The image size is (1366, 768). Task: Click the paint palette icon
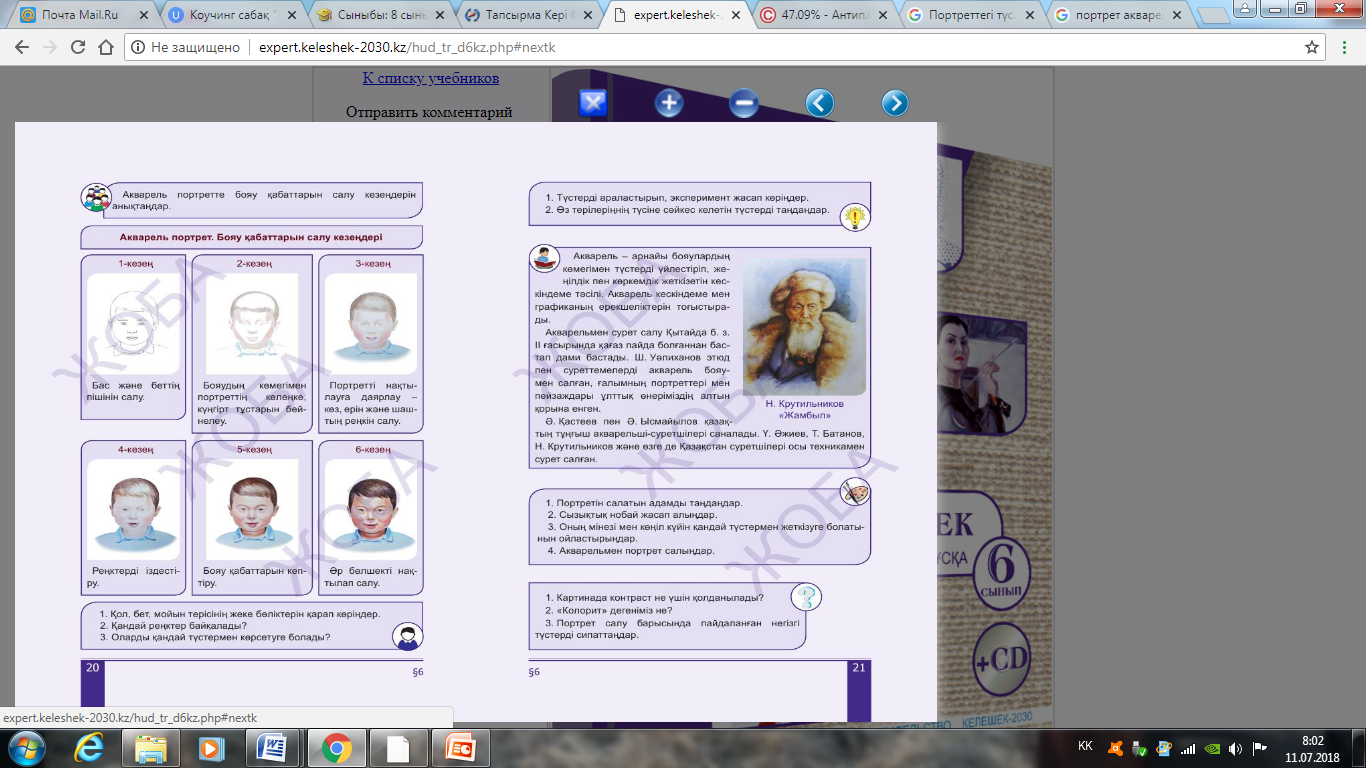[x=855, y=492]
